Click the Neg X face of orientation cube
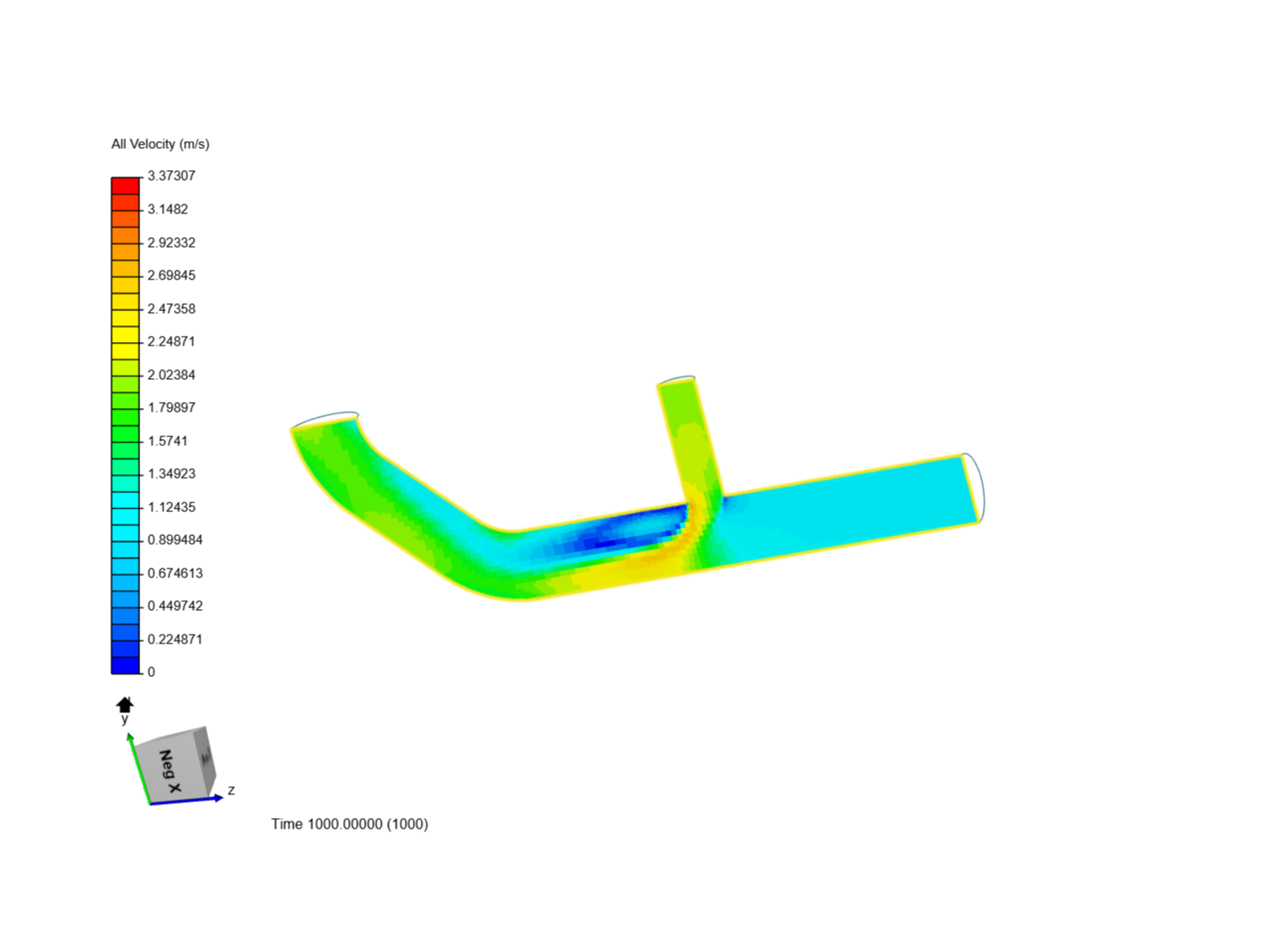This screenshot has width=1270, height=952. (170, 770)
